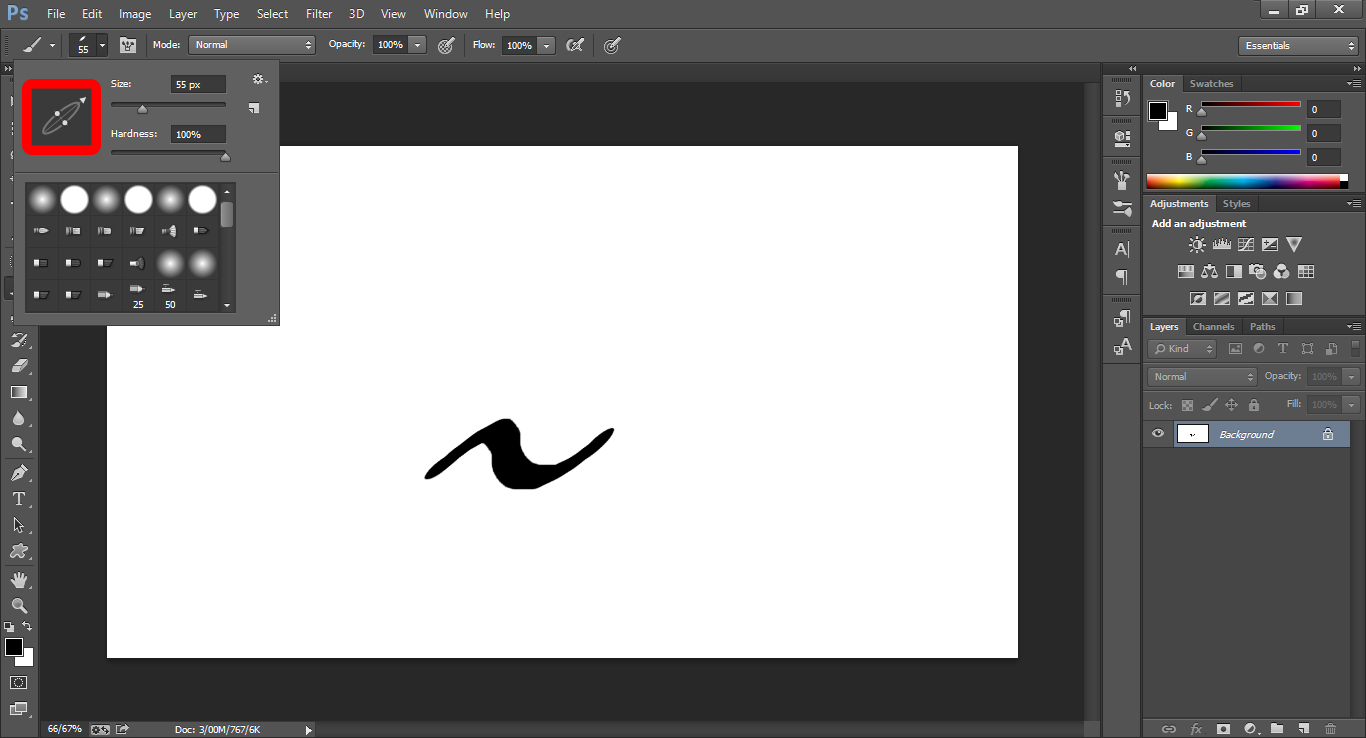Screen dimensions: 1366x738
Task: Open the layer filter Kind dropdown
Action: pos(1182,349)
